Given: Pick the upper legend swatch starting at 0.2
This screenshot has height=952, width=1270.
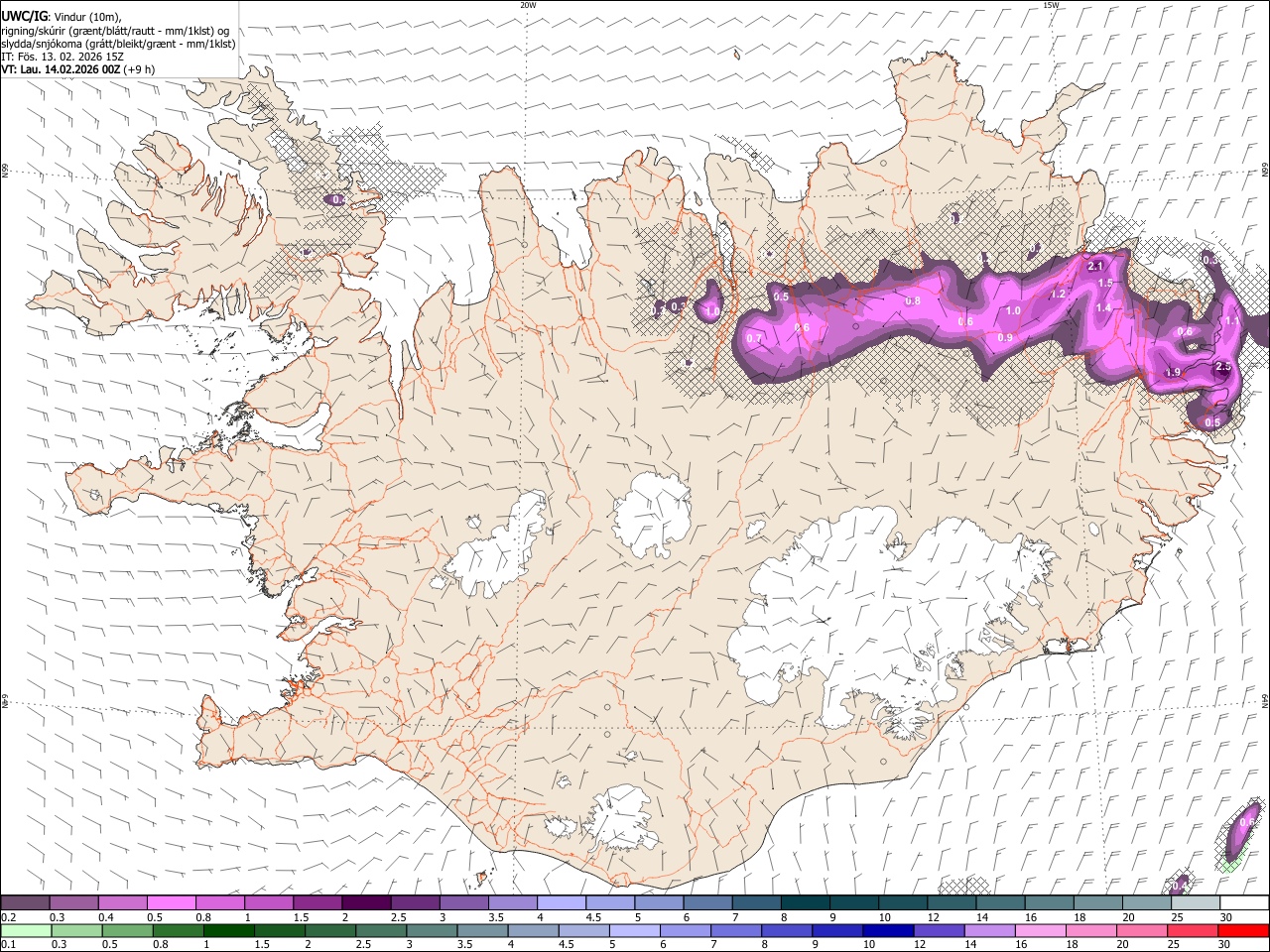Looking at the screenshot, I should point(25,902).
